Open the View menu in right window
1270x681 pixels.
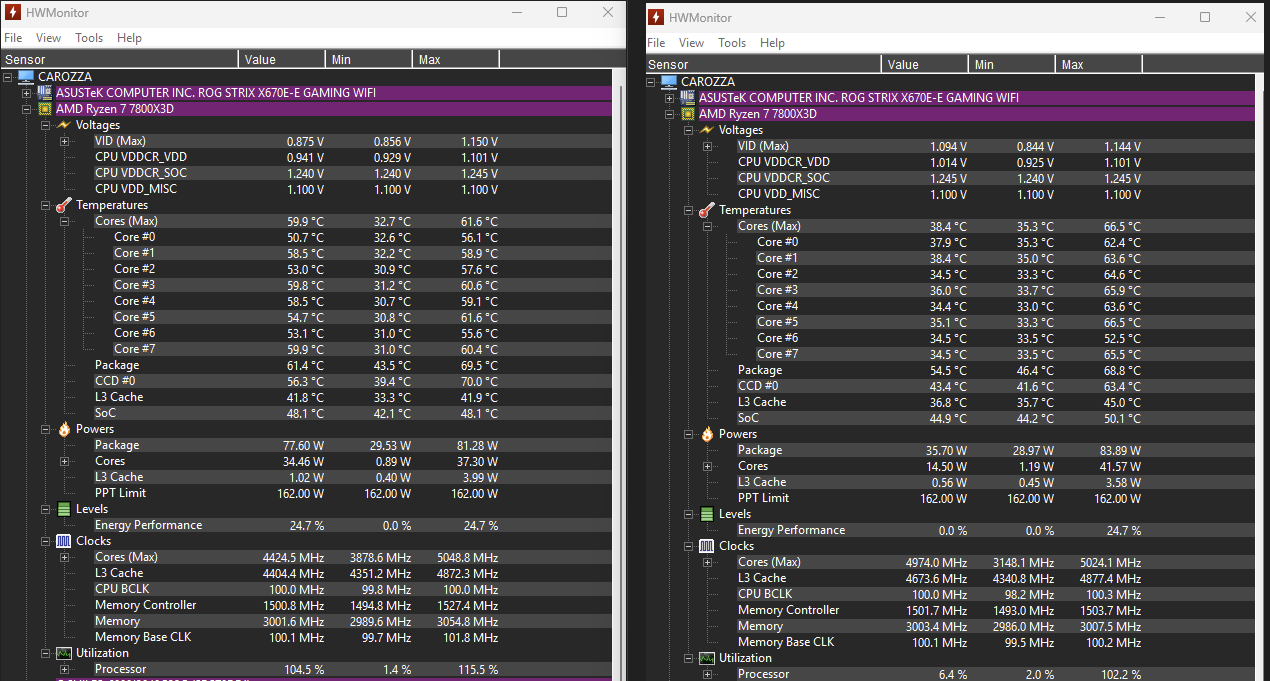(x=691, y=43)
